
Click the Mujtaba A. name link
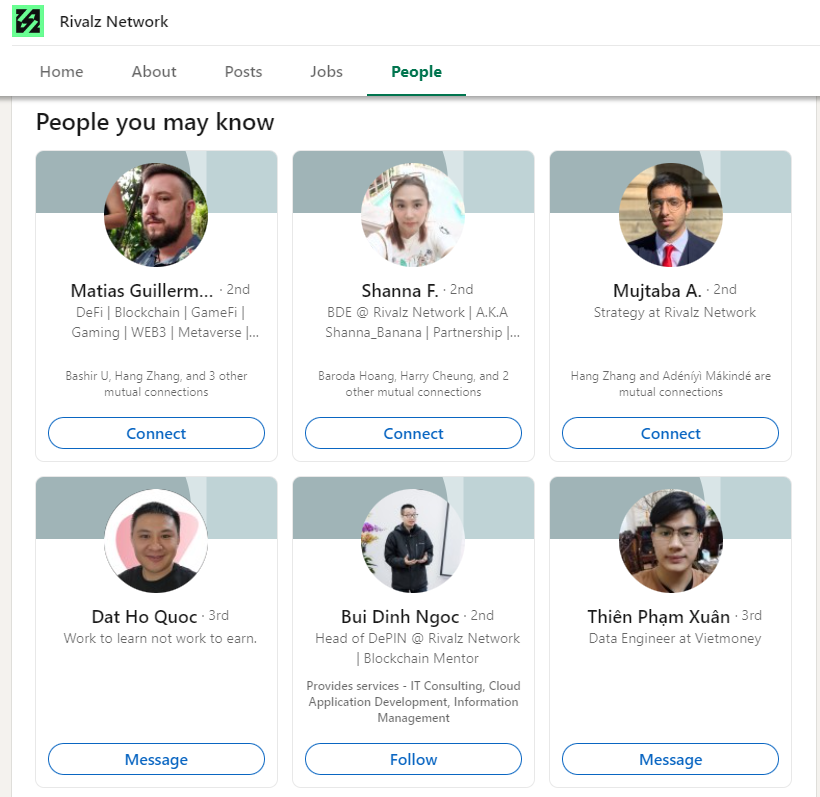click(657, 291)
